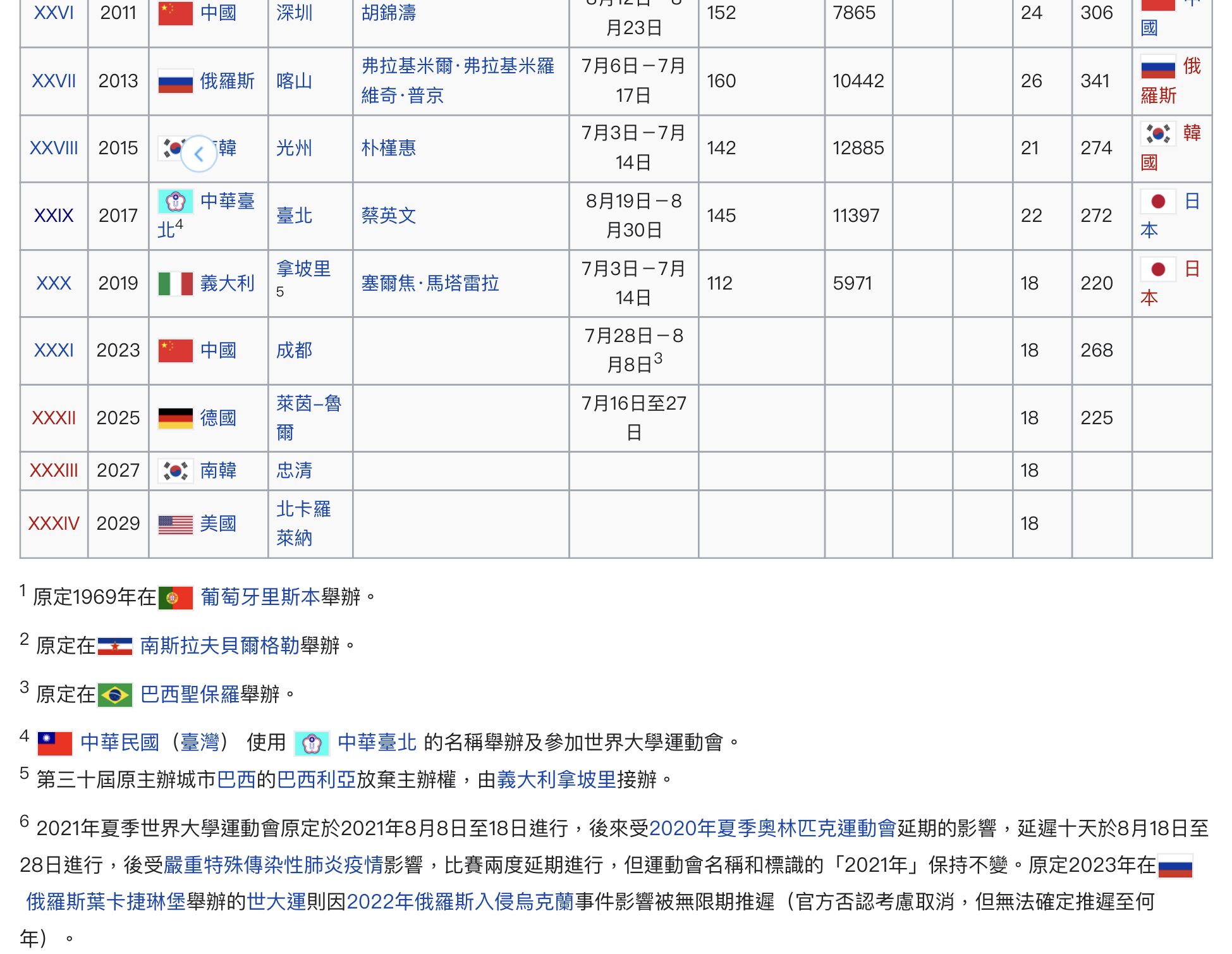Click the German flag icon beside 德國
The image size is (1232, 954).
pyautogui.click(x=175, y=419)
